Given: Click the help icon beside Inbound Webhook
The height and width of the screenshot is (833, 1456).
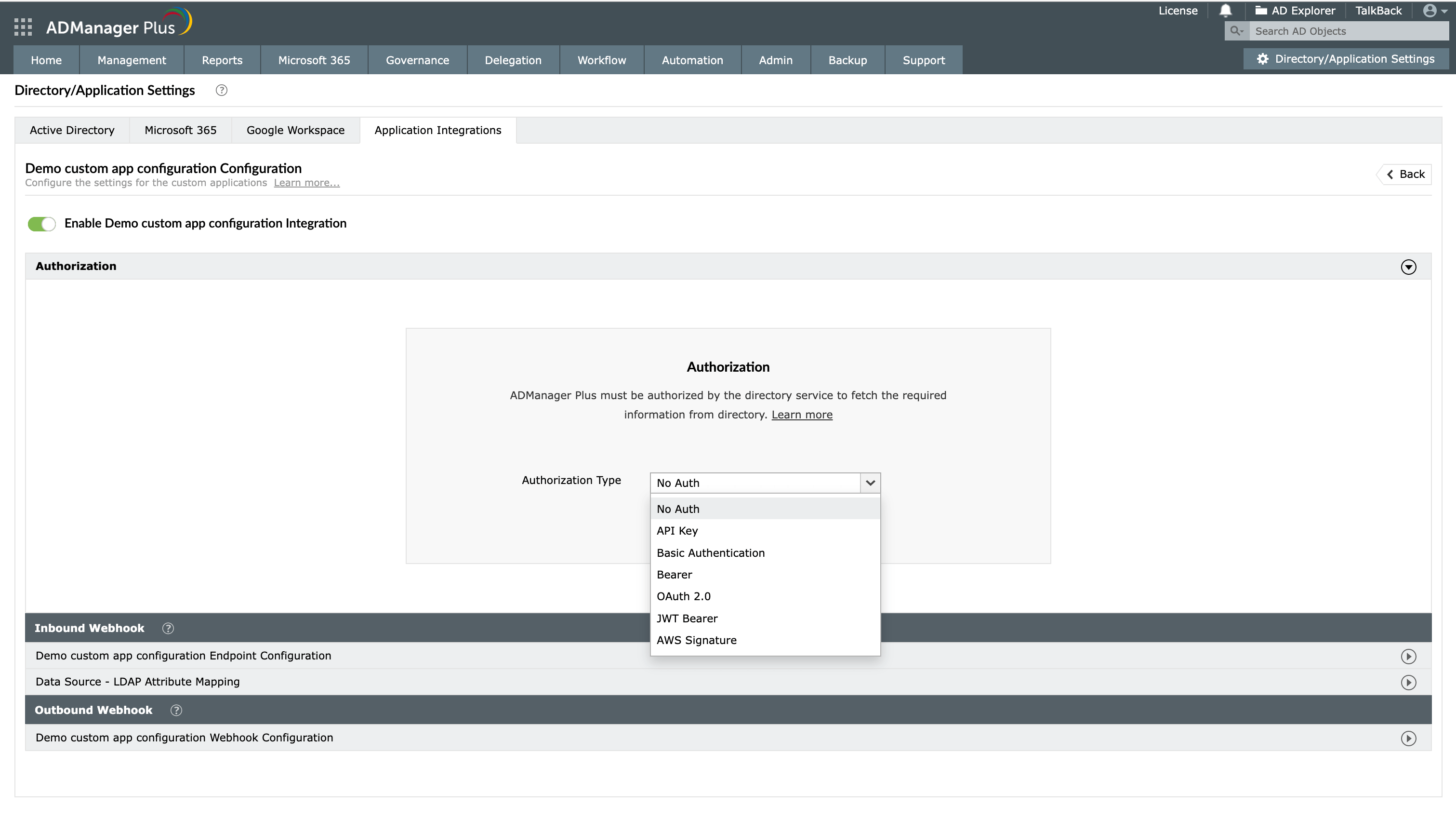Looking at the screenshot, I should (168, 628).
